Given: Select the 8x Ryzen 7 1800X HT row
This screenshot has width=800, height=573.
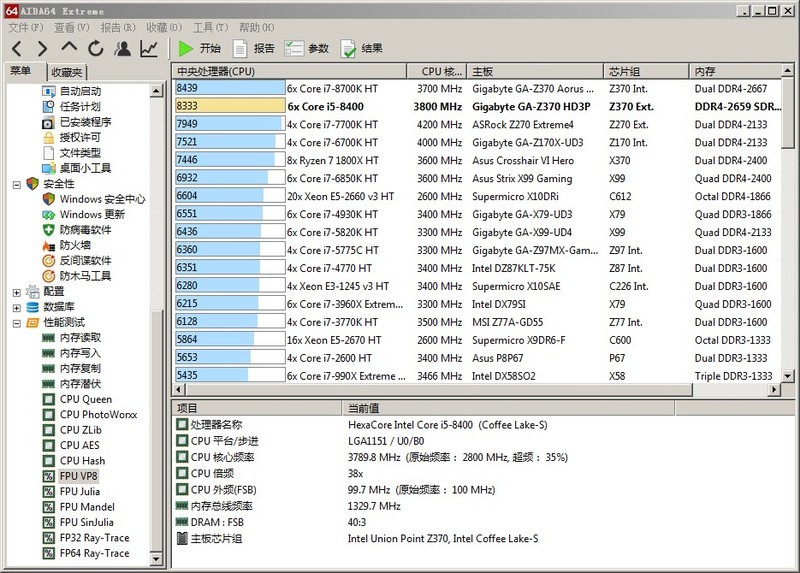Looking at the screenshot, I should (478, 160).
